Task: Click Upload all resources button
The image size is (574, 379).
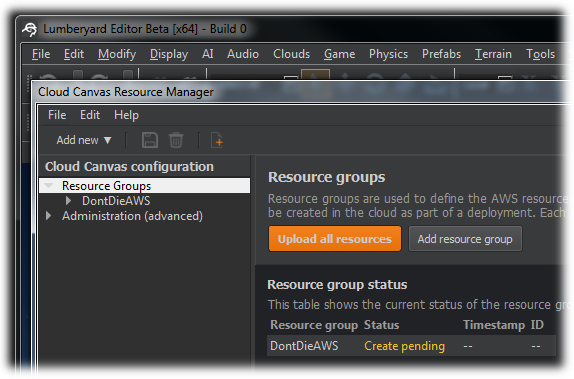Action: point(335,239)
